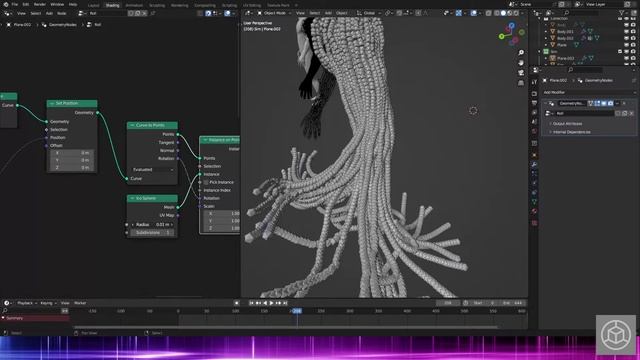Viewport: 640px width, 360px height.
Task: Play the animation forward
Action: 271,303
